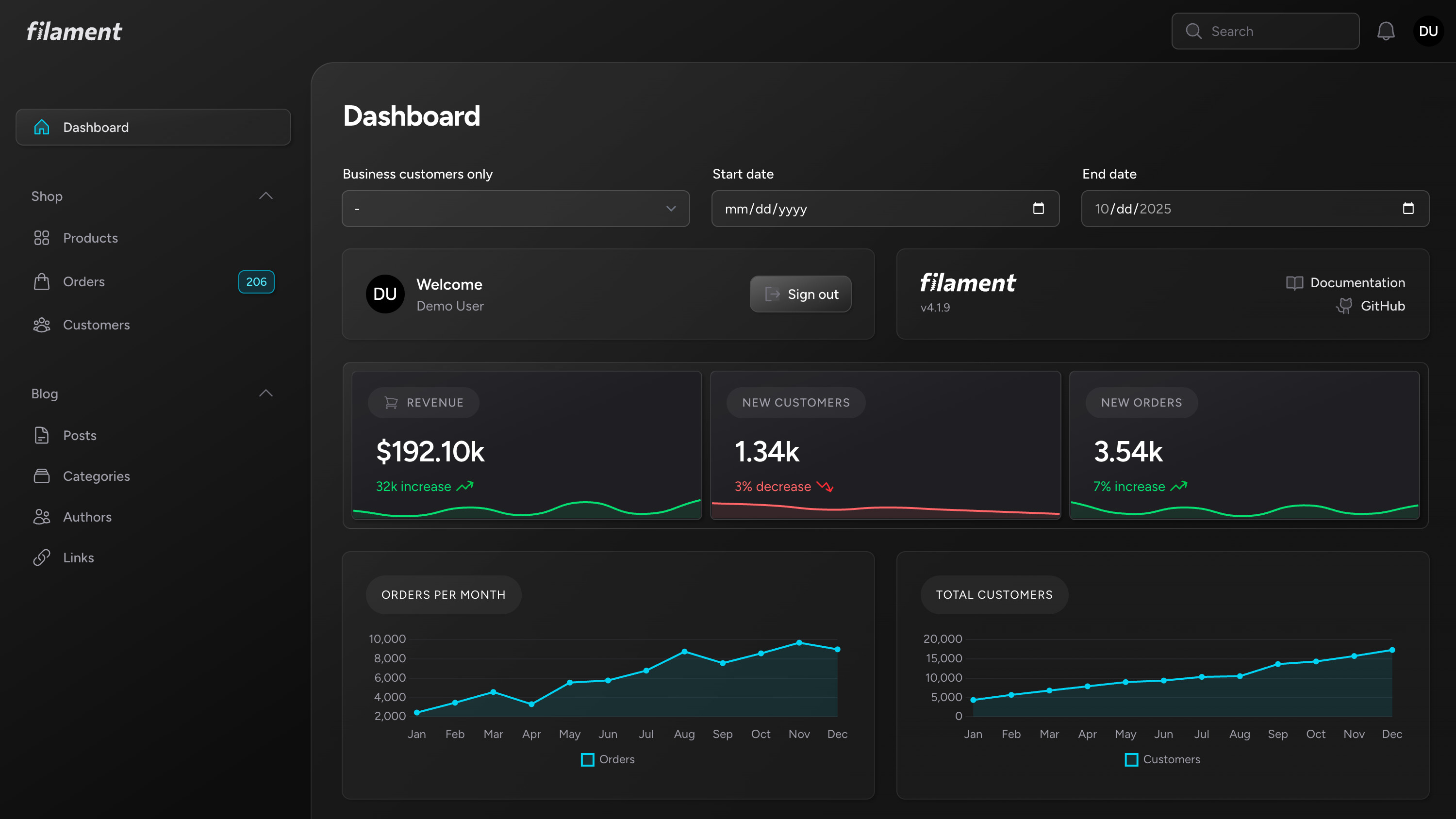The height and width of the screenshot is (819, 1456).
Task: Navigate to Dashboard in the sidebar
Action: click(x=96, y=127)
